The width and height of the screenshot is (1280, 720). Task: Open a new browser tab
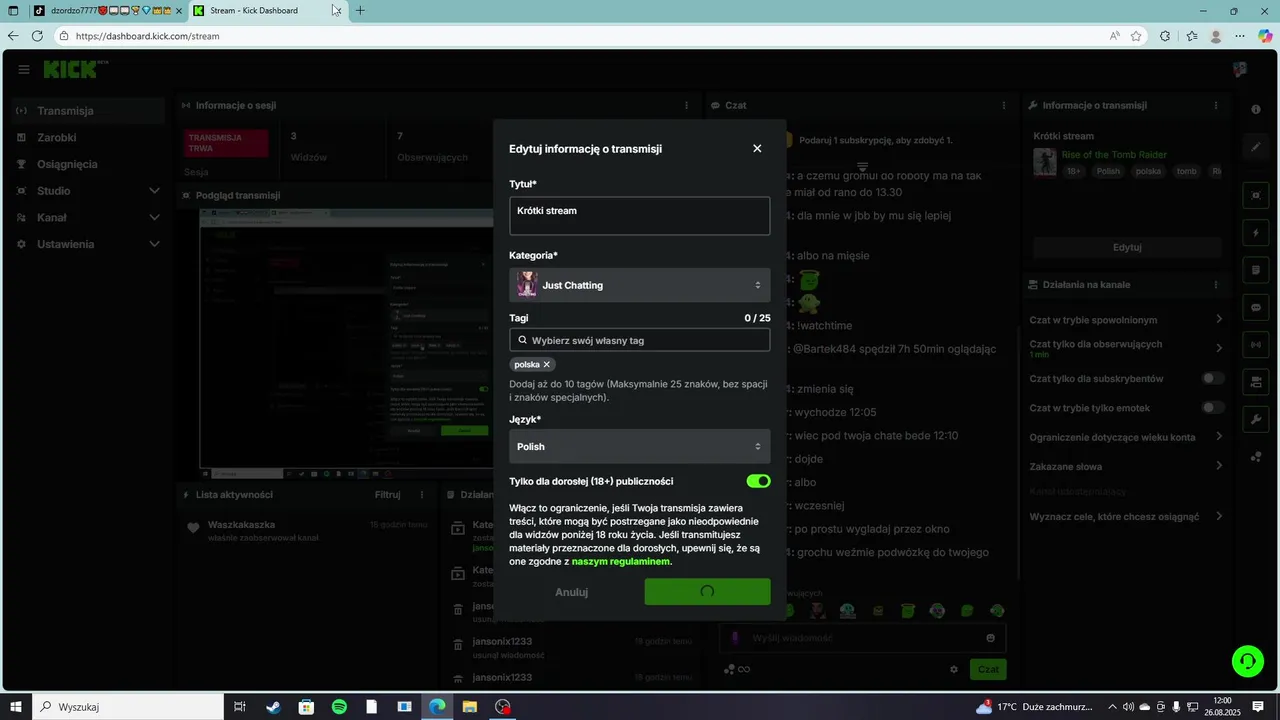tap(360, 10)
